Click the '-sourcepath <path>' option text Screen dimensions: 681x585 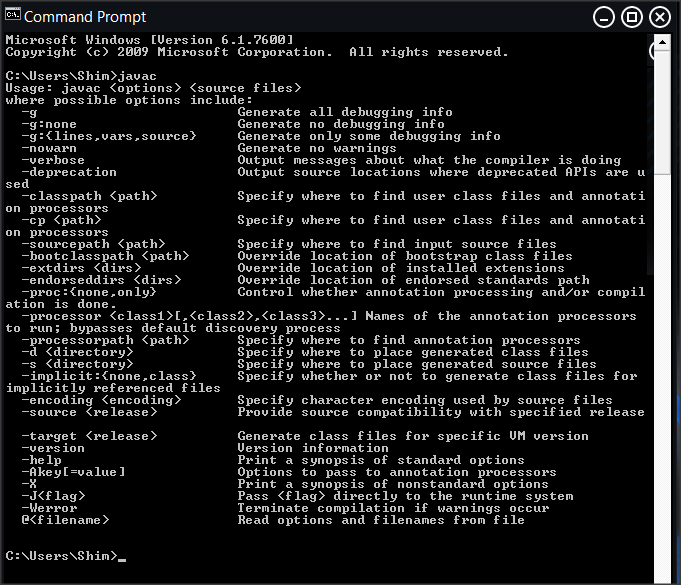[x=93, y=244]
